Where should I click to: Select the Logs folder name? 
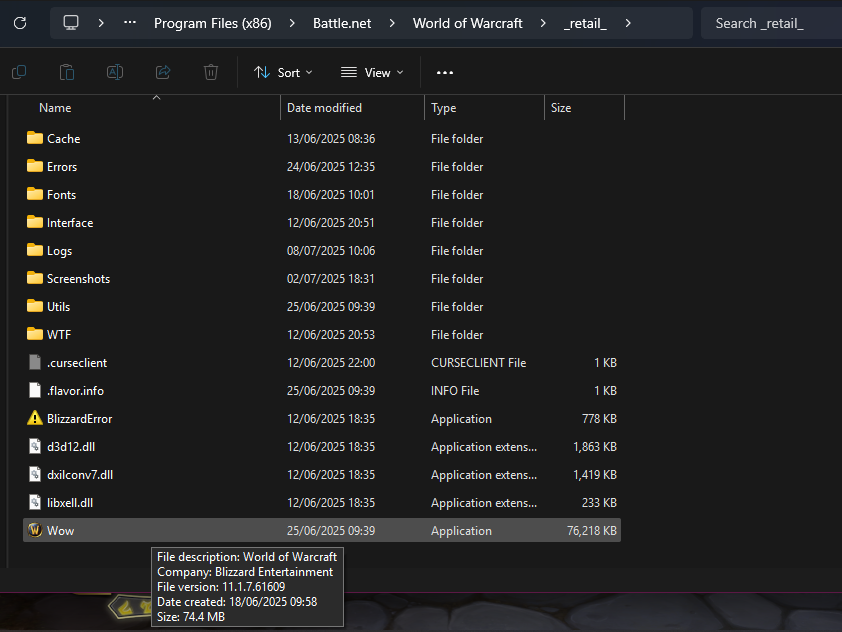[x=59, y=251]
